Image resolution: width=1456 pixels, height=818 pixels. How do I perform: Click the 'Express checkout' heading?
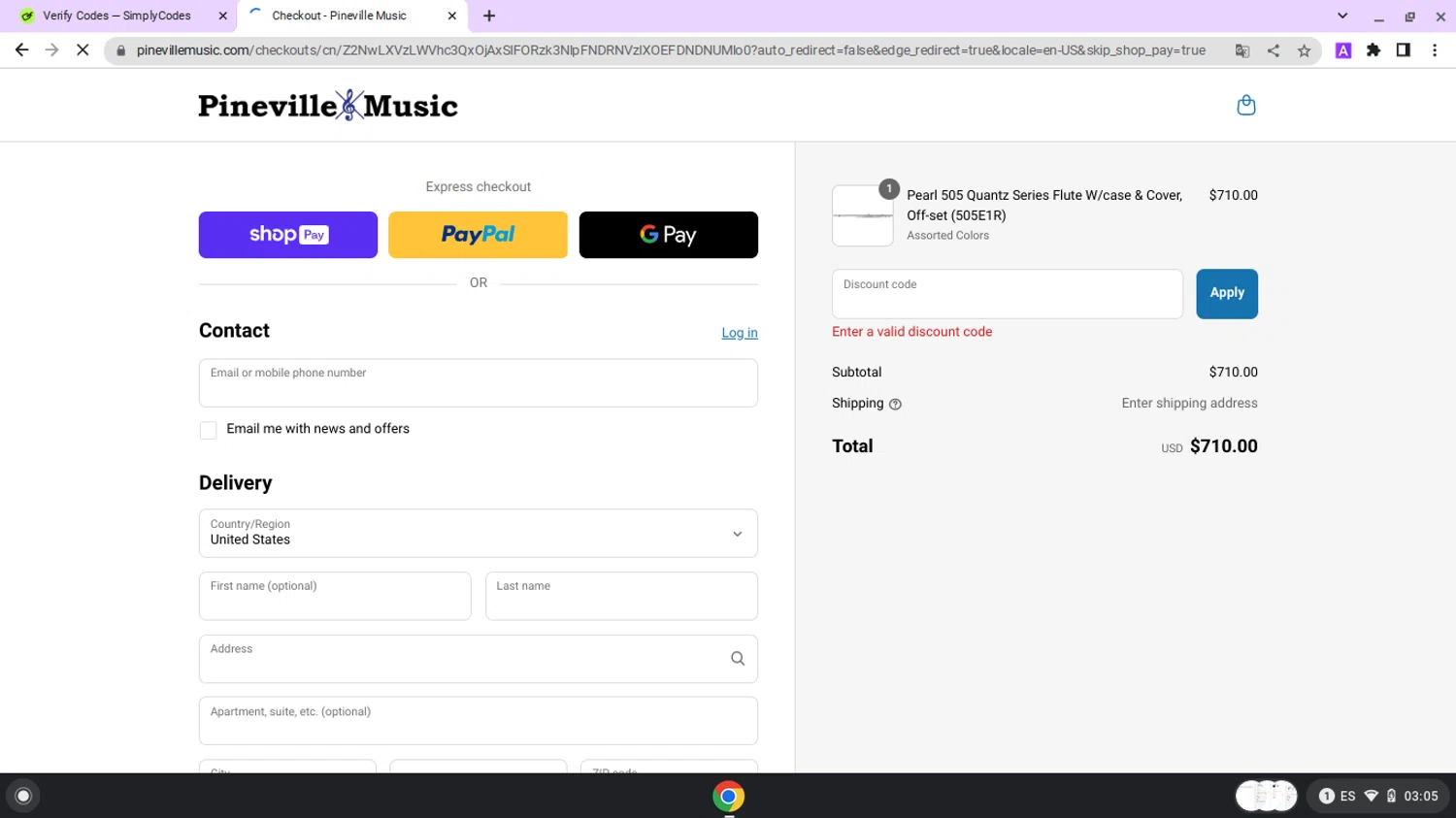point(479,187)
